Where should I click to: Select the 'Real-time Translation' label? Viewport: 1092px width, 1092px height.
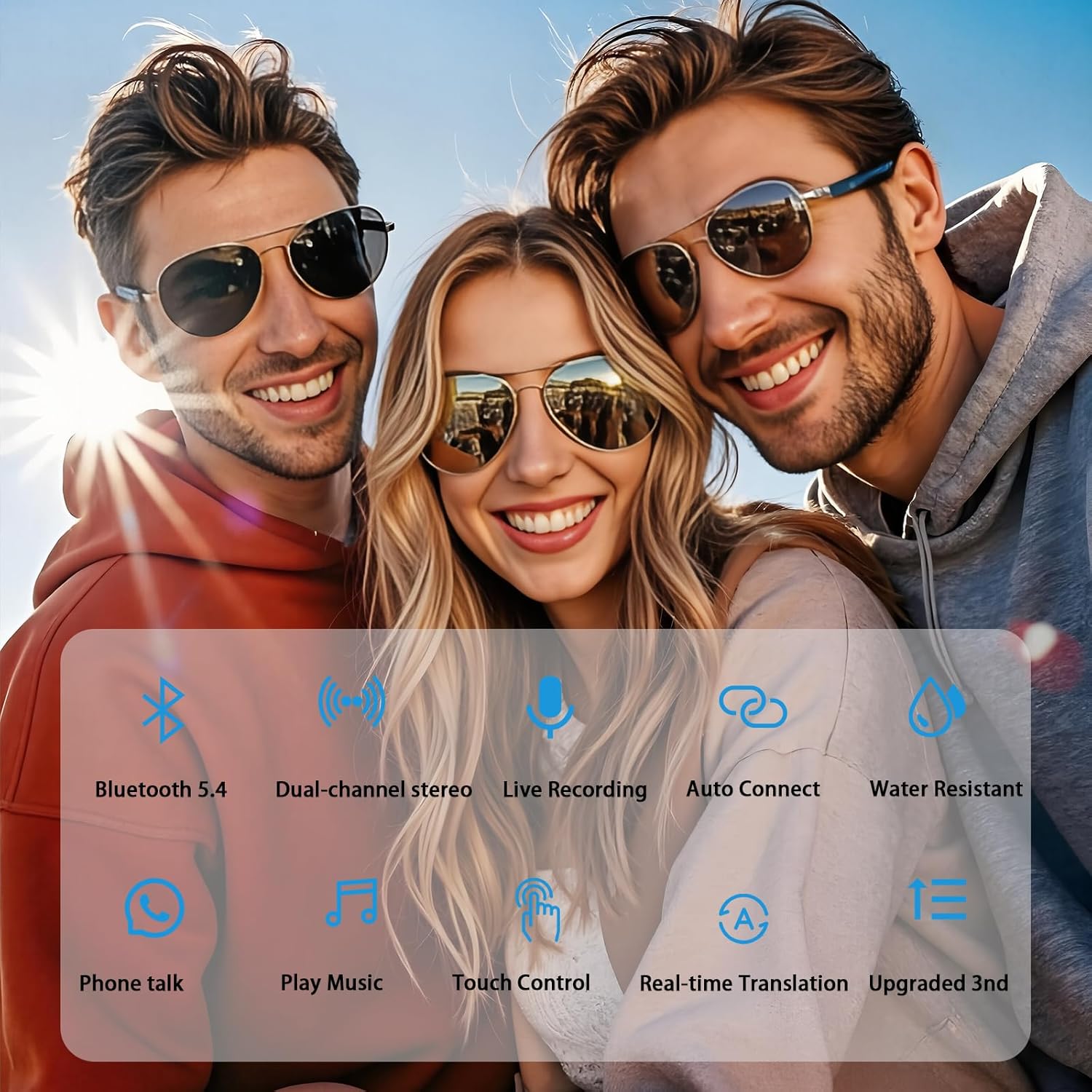743,984
